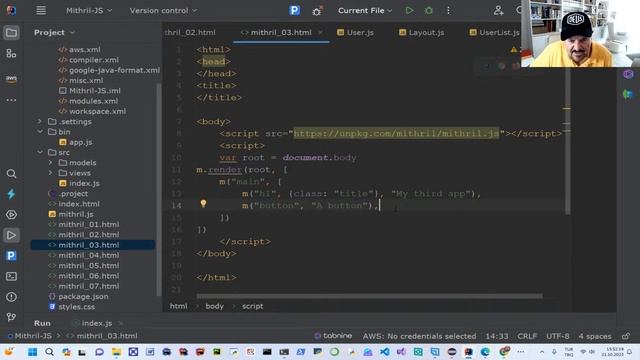Open the Project view options dropdown

(72, 33)
